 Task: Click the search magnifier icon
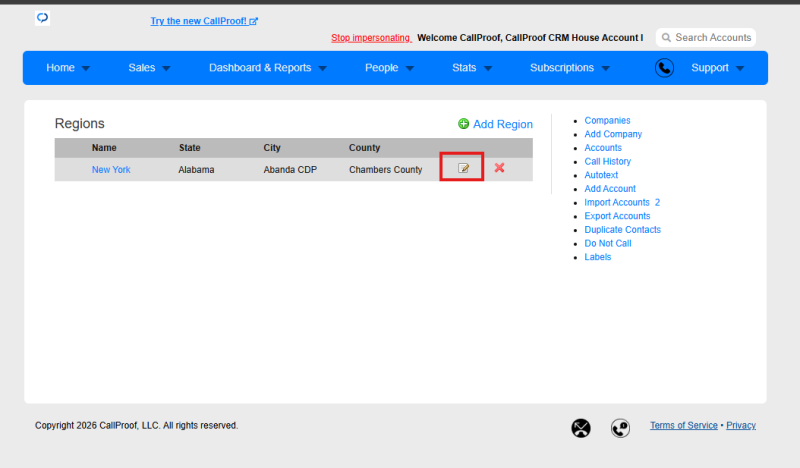(666, 37)
